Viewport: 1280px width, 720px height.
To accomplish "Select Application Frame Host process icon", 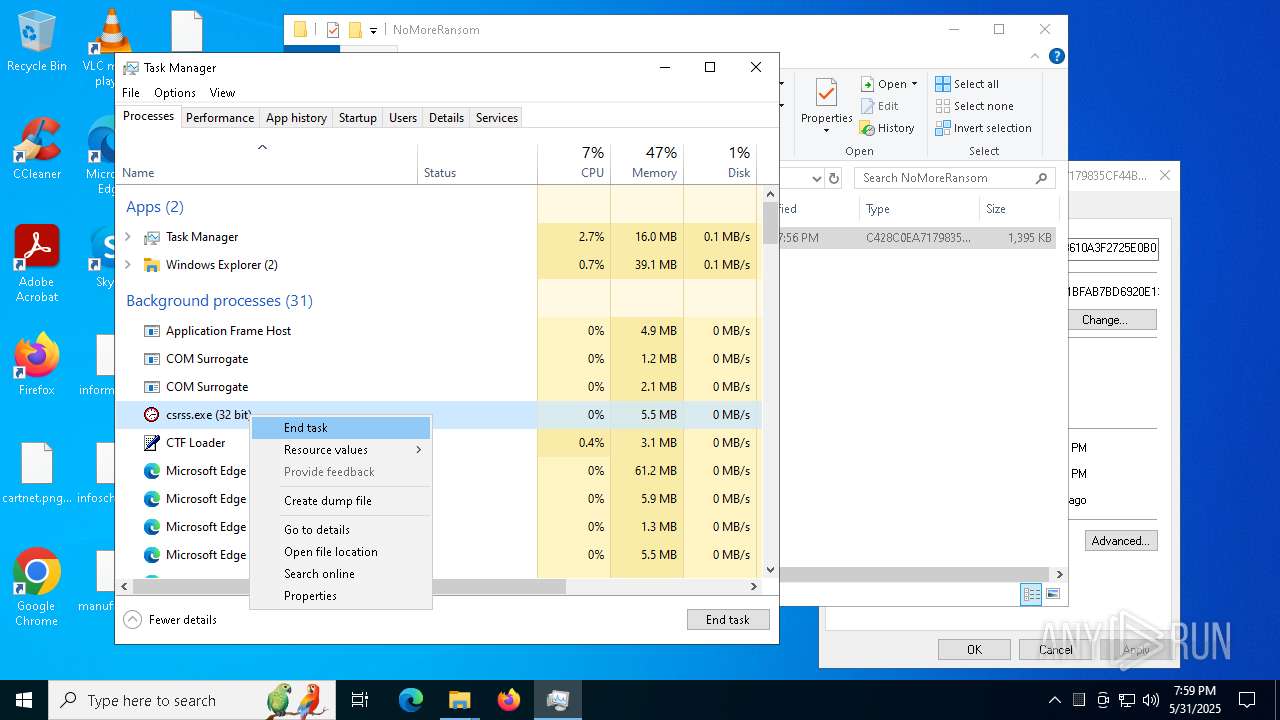I will [151, 331].
